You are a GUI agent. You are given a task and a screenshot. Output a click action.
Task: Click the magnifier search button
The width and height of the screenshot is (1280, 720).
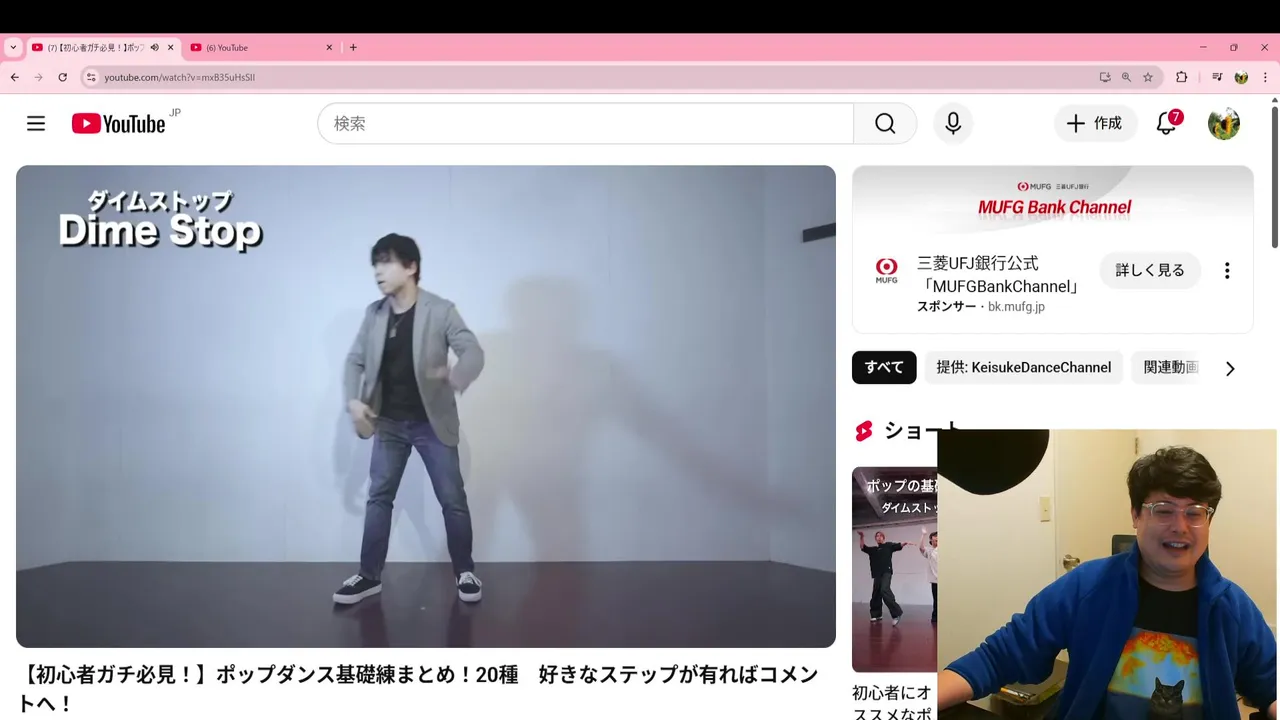[885, 123]
